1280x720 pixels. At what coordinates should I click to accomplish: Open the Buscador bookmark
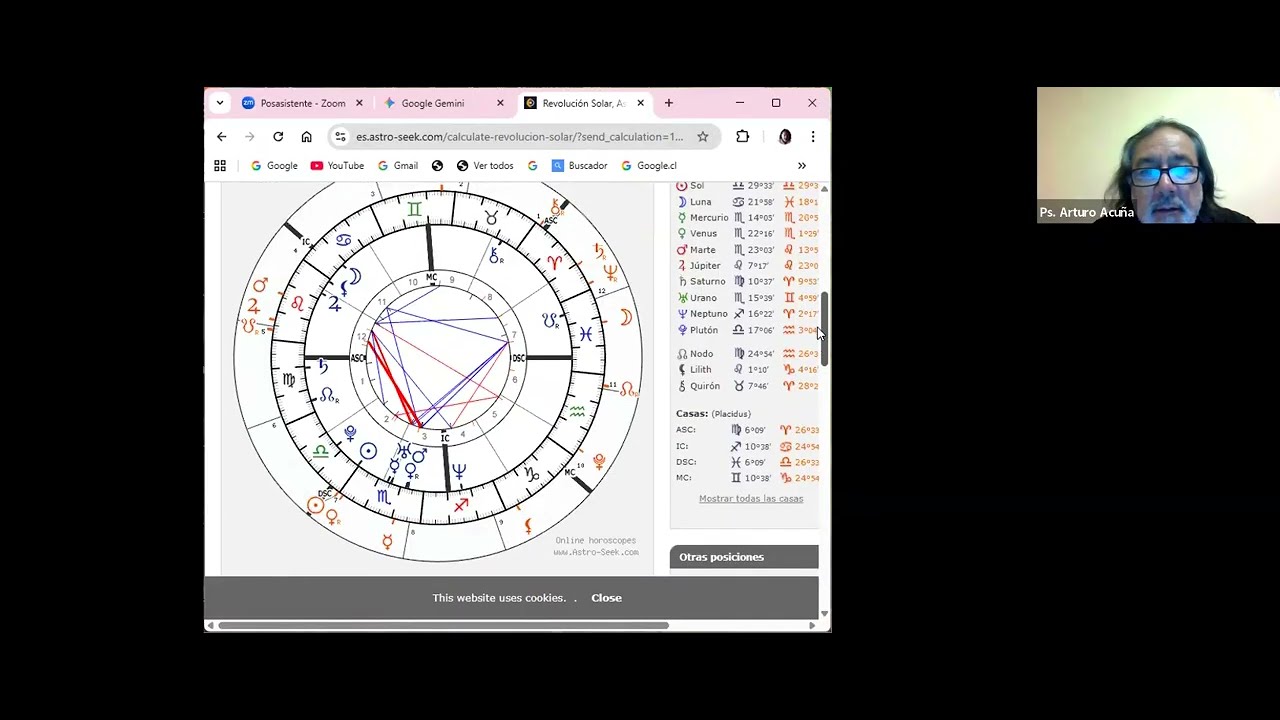[x=580, y=166]
